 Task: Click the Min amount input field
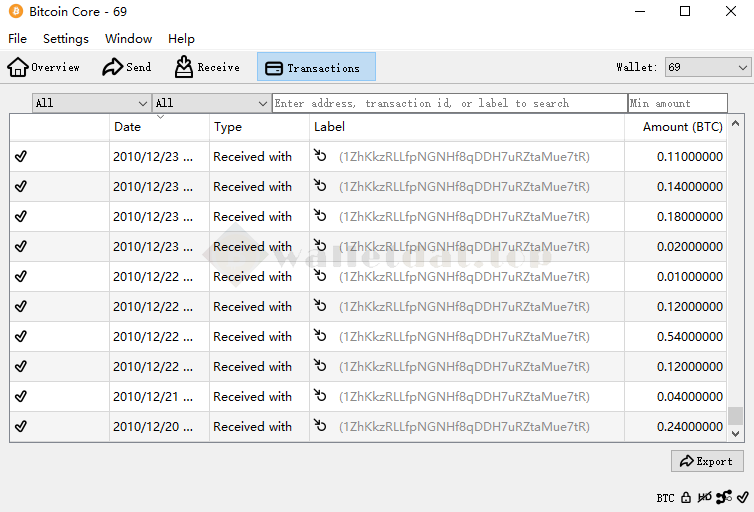pyautogui.click(x=677, y=103)
